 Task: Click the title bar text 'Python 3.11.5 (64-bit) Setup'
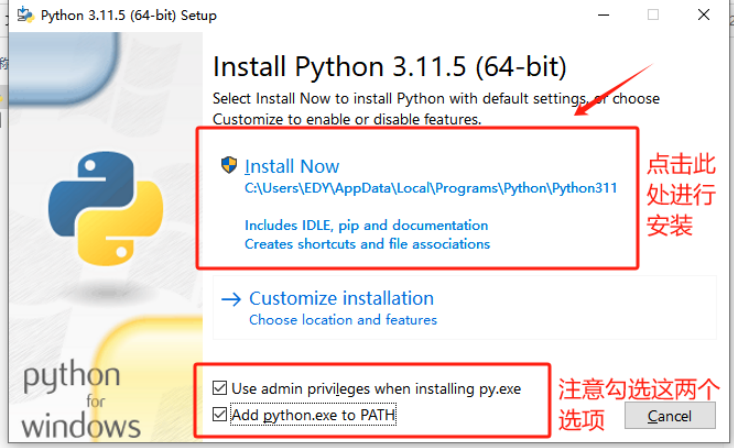tap(129, 15)
